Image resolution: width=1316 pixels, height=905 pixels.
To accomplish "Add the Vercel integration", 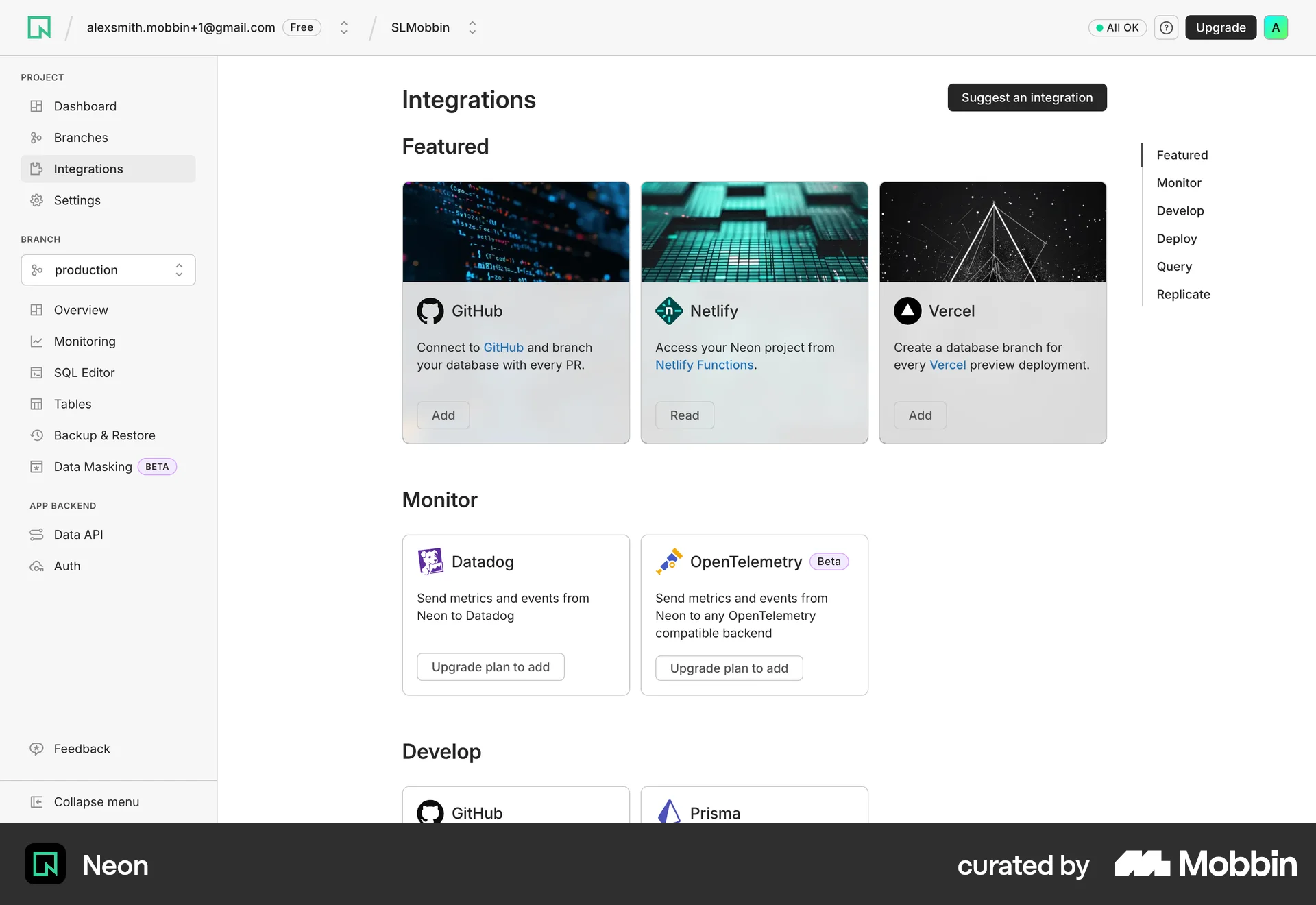I will [920, 415].
